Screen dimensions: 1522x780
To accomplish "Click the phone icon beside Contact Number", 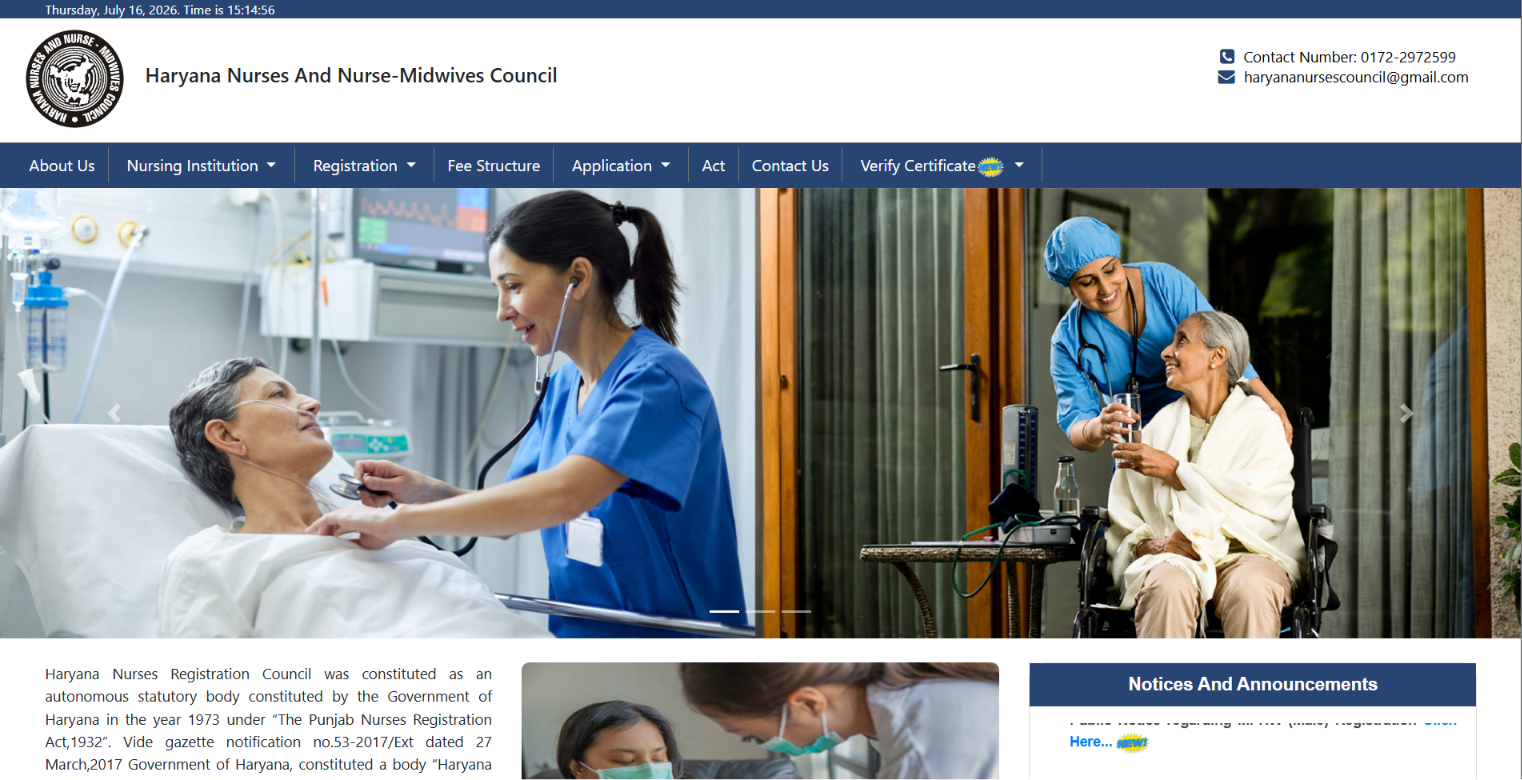I will pyautogui.click(x=1227, y=57).
